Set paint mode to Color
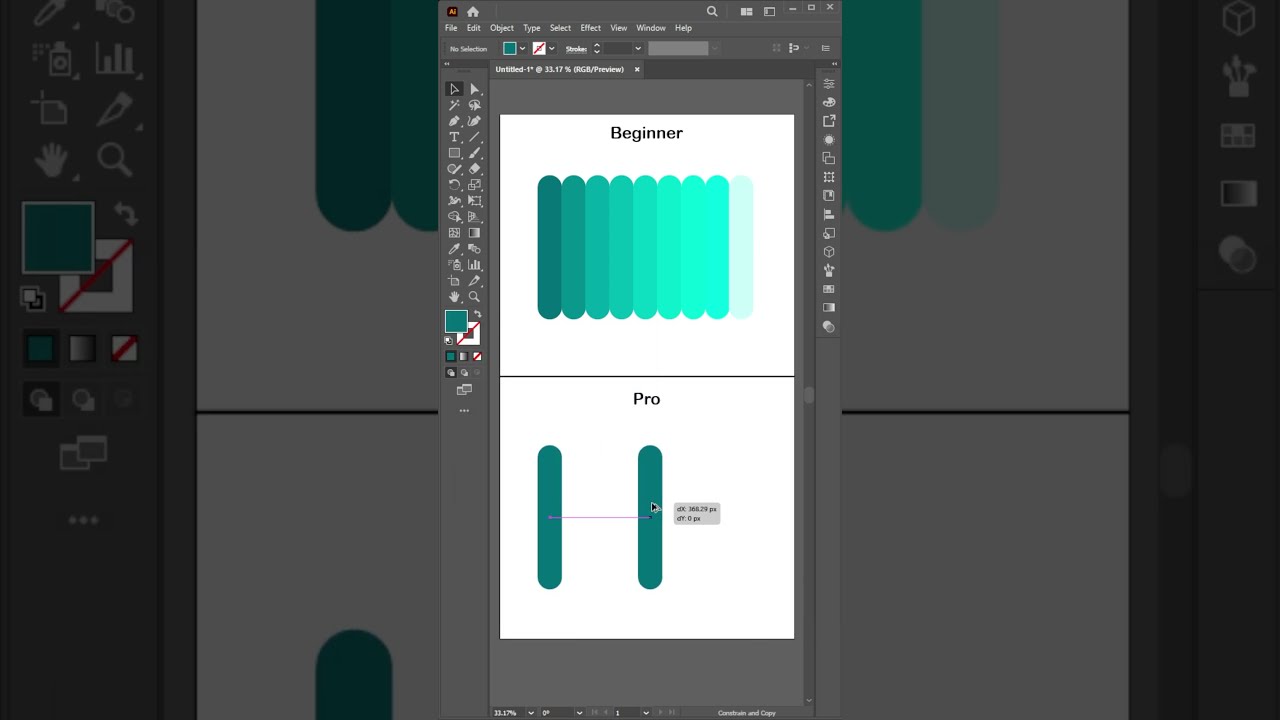 pos(450,356)
